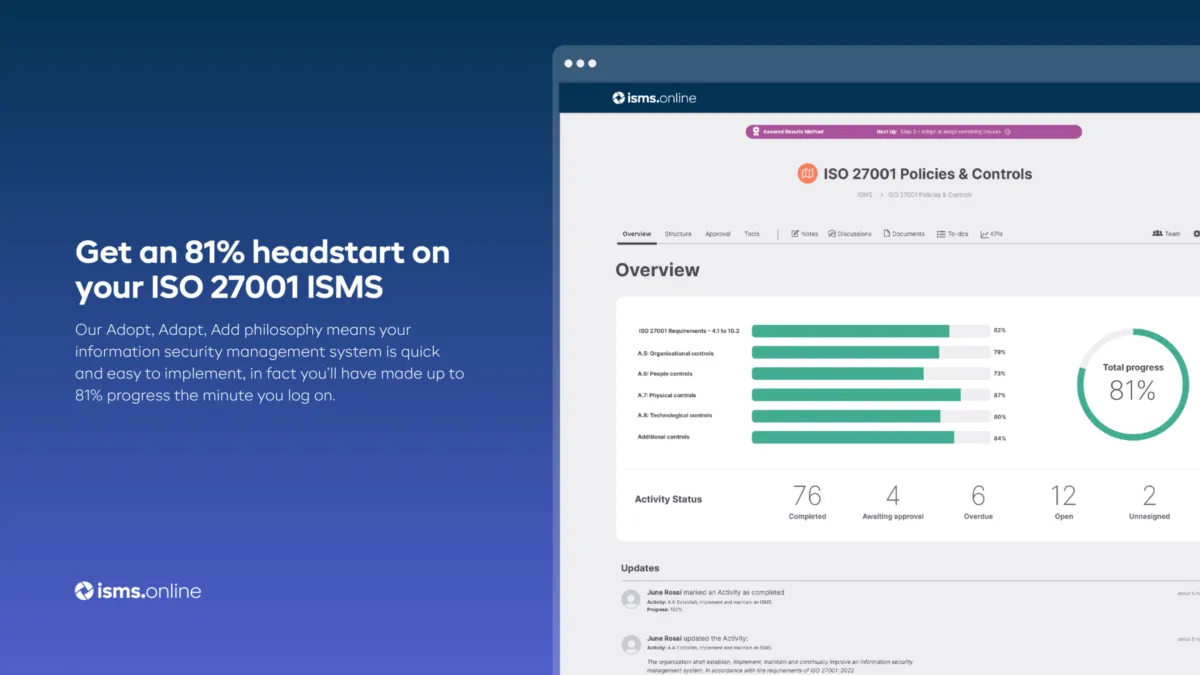This screenshot has height=675, width=1200.
Task: Click the arrow icon after the Next Up step
Action: [x=1007, y=132]
